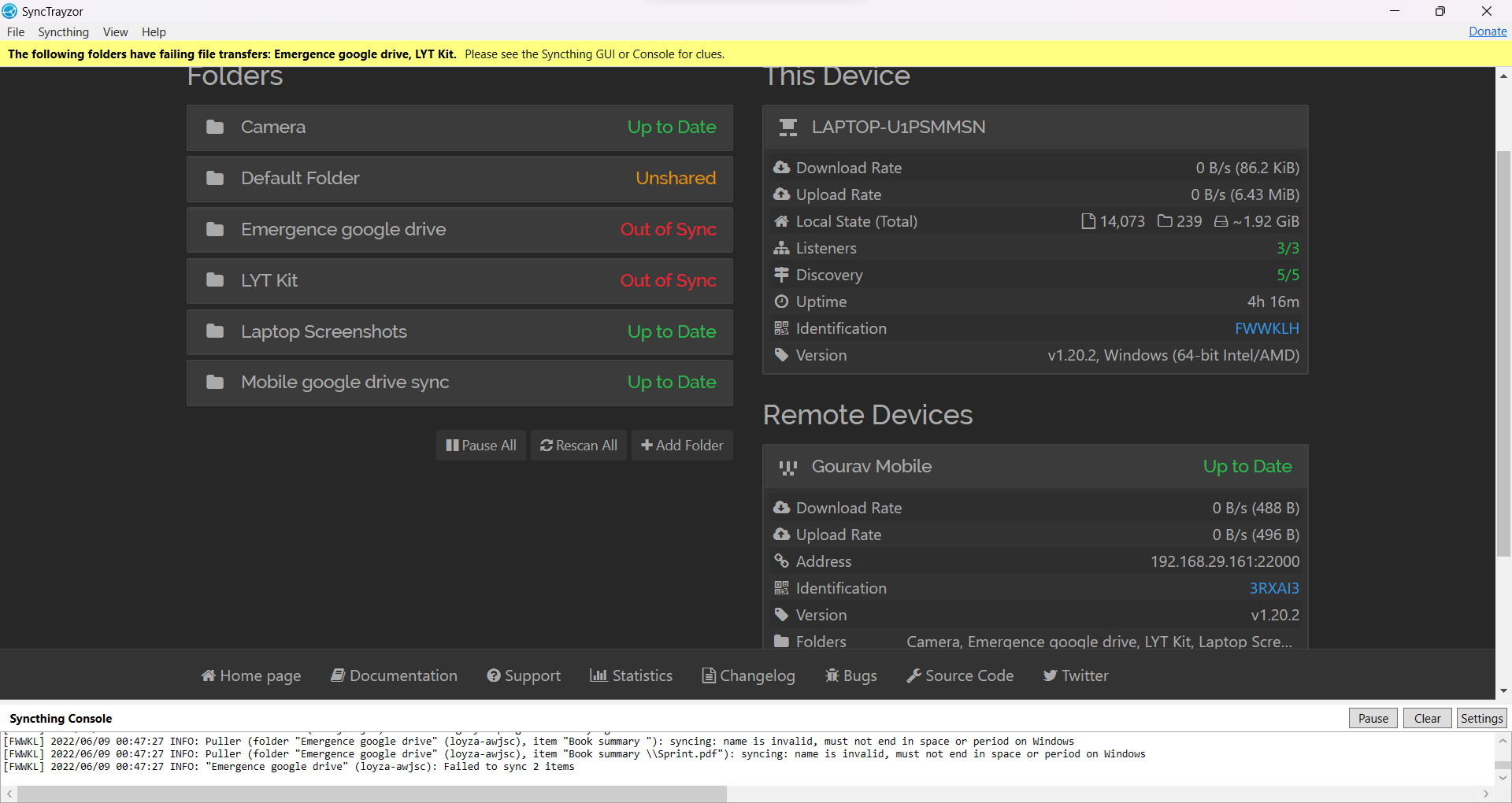Click Gourav Mobile Upload Rate cloud icon

tap(781, 535)
